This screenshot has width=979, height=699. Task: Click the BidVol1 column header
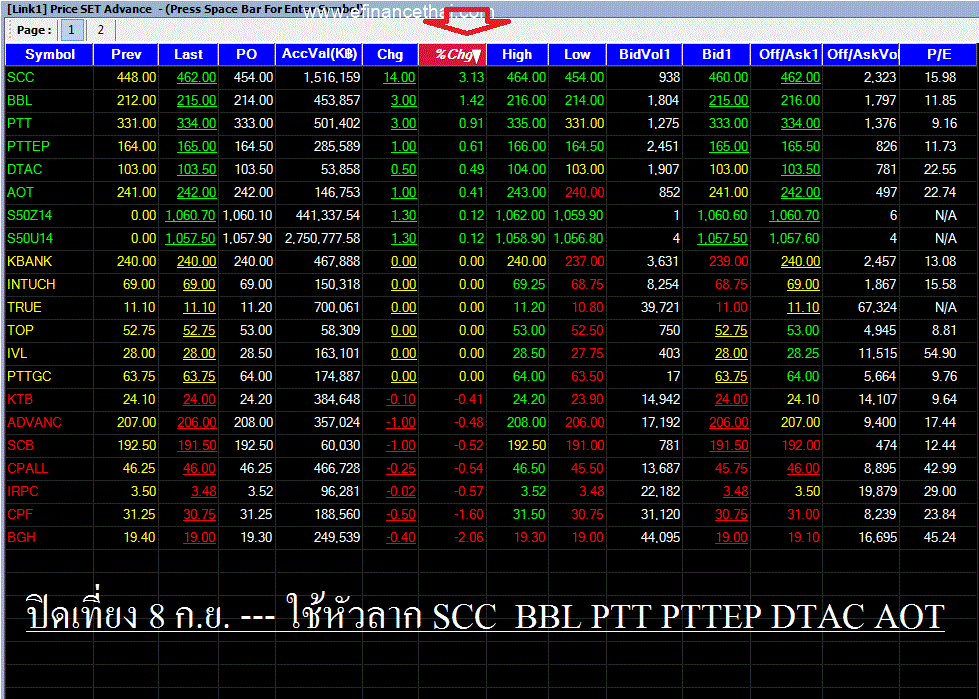coord(644,54)
